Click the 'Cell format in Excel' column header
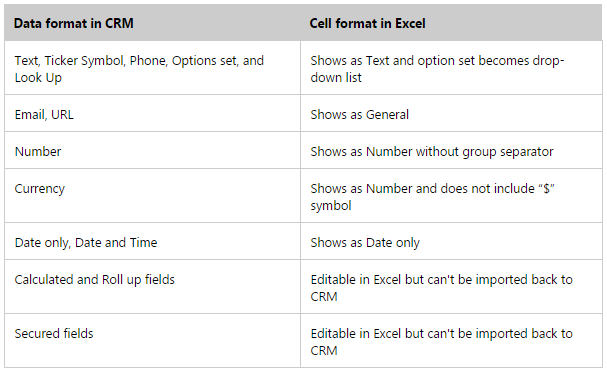607x373 pixels. pyautogui.click(x=451, y=23)
